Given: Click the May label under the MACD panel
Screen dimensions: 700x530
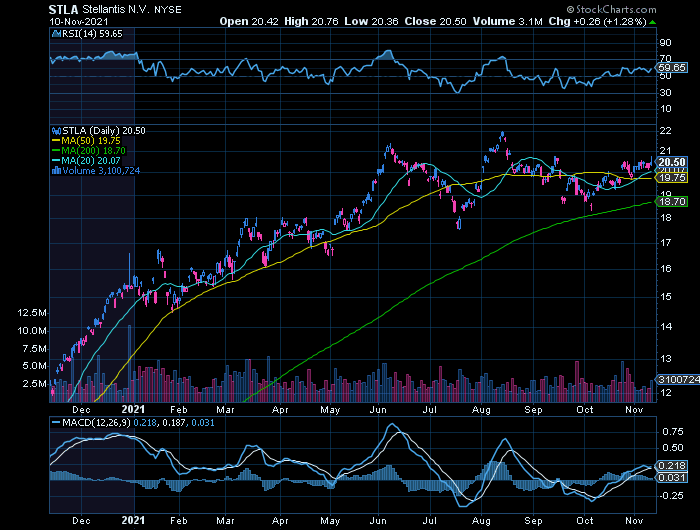Looking at the screenshot, I should pos(330,521).
